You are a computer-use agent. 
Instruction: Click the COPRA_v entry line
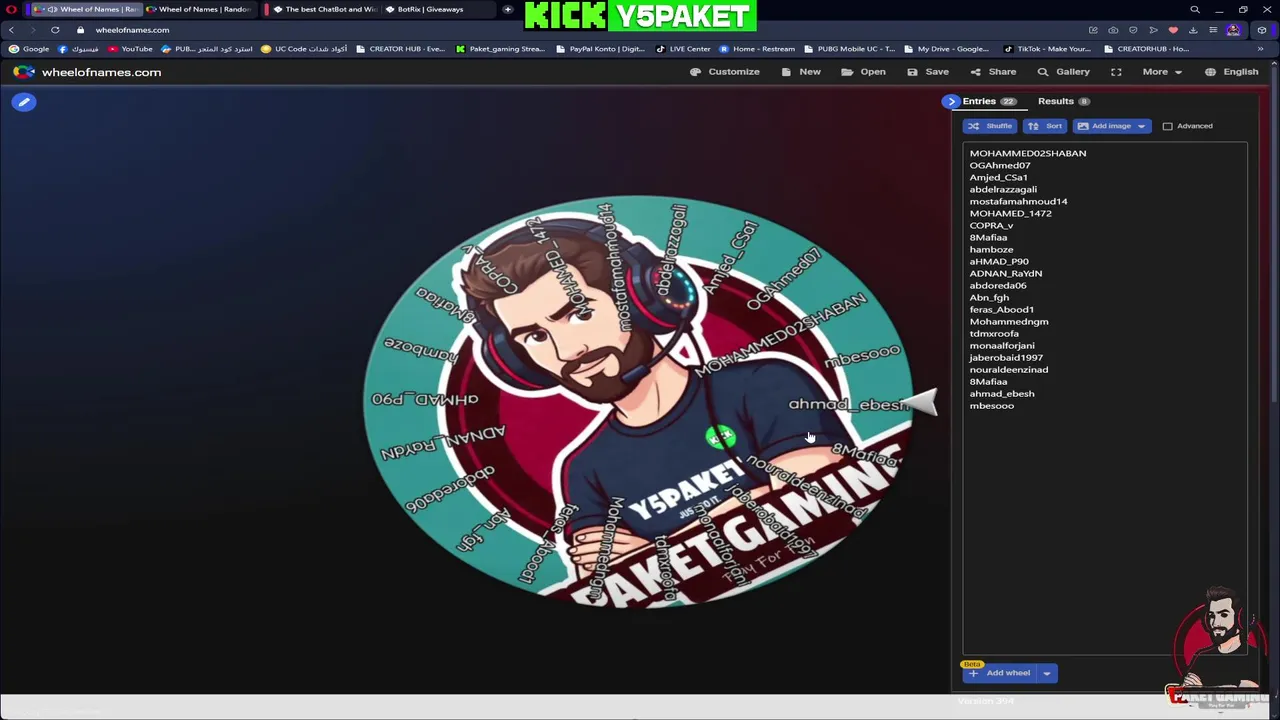point(991,225)
